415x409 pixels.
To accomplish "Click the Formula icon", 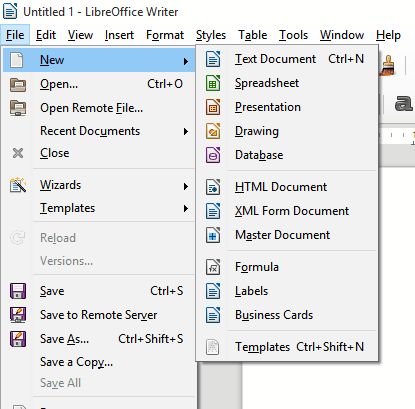I will [213, 267].
